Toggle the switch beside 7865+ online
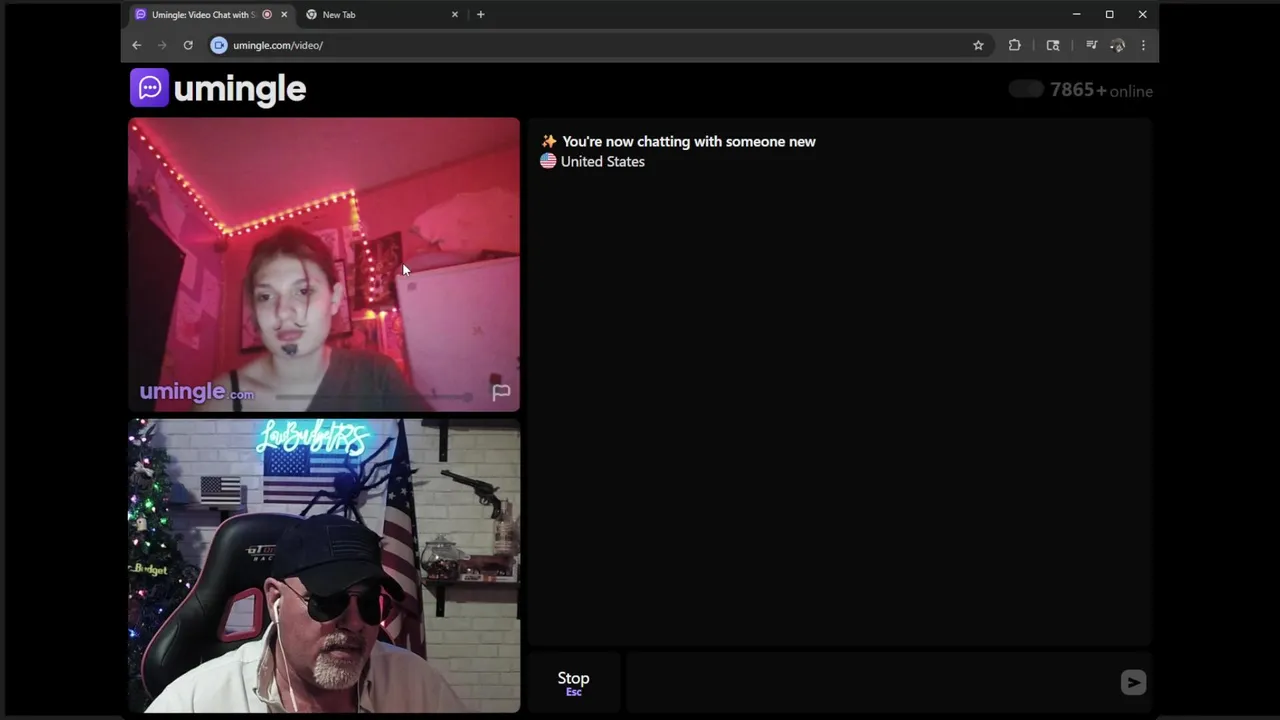This screenshot has height=720, width=1280. click(1025, 89)
